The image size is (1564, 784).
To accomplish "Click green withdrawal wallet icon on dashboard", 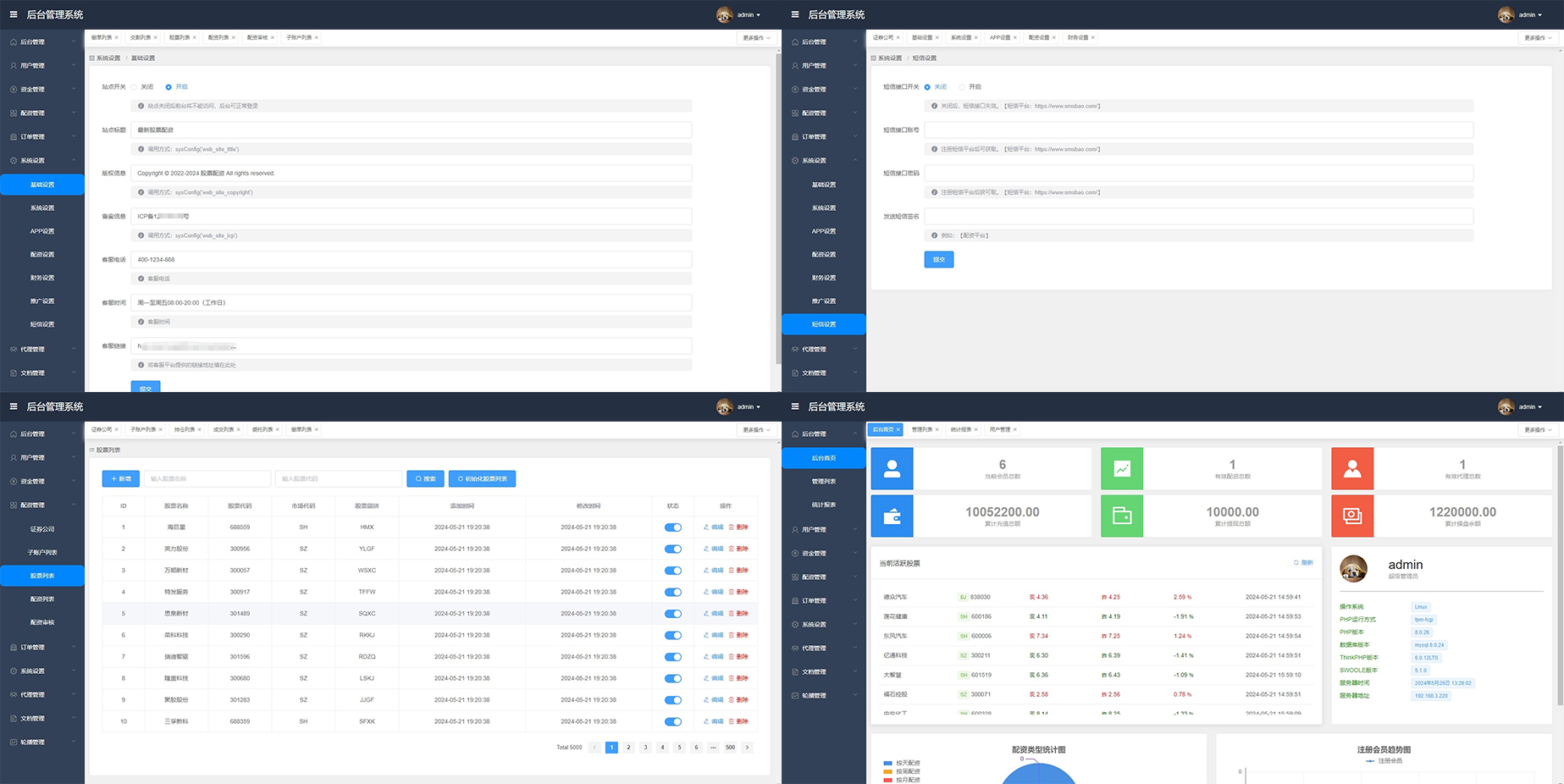I will pos(1122,516).
